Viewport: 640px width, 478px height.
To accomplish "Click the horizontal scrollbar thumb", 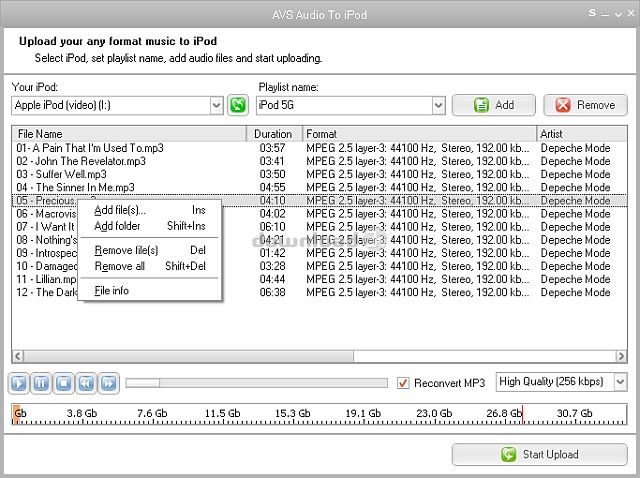I will tap(188, 356).
